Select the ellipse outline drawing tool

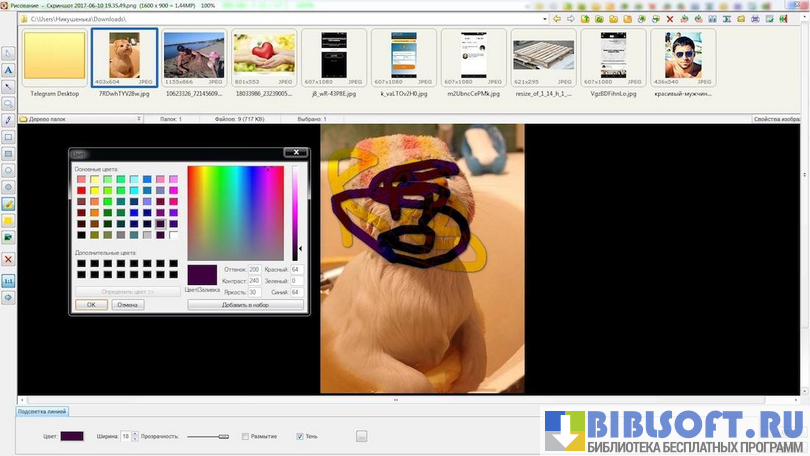[8, 170]
